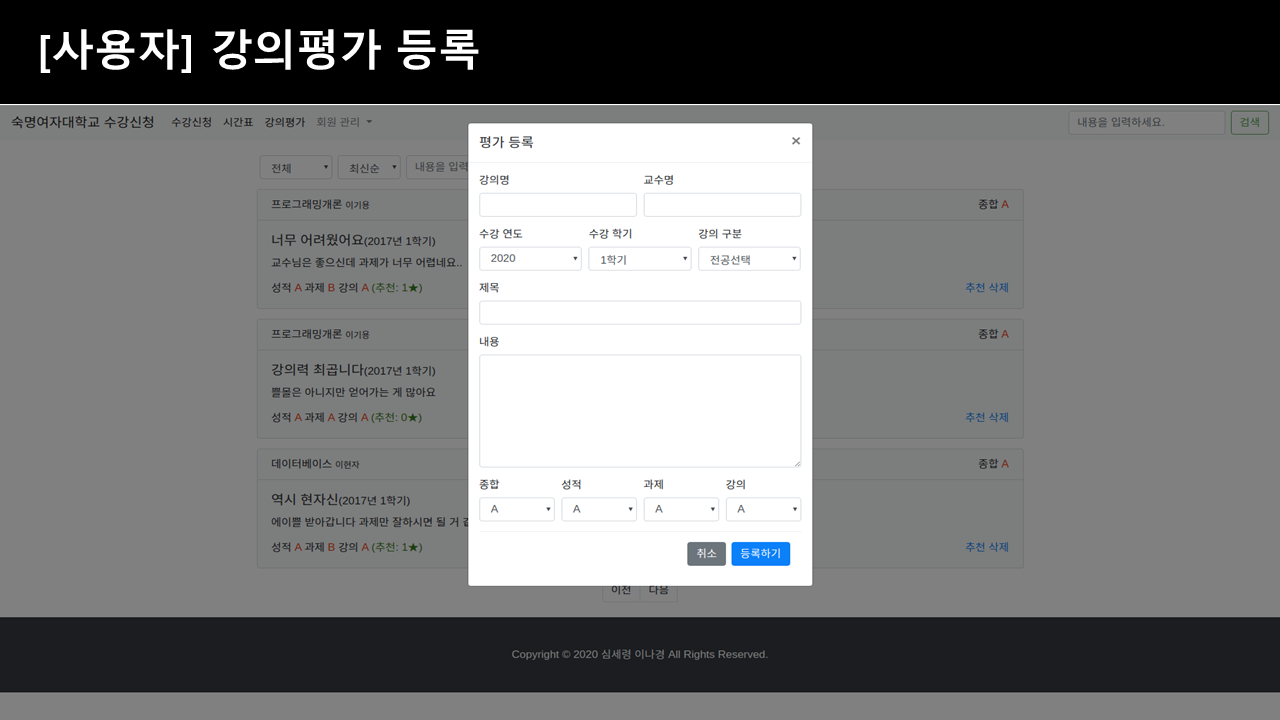Image resolution: width=1280 pixels, height=720 pixels.
Task: Open the 종합 overall grade dropdown
Action: point(517,509)
